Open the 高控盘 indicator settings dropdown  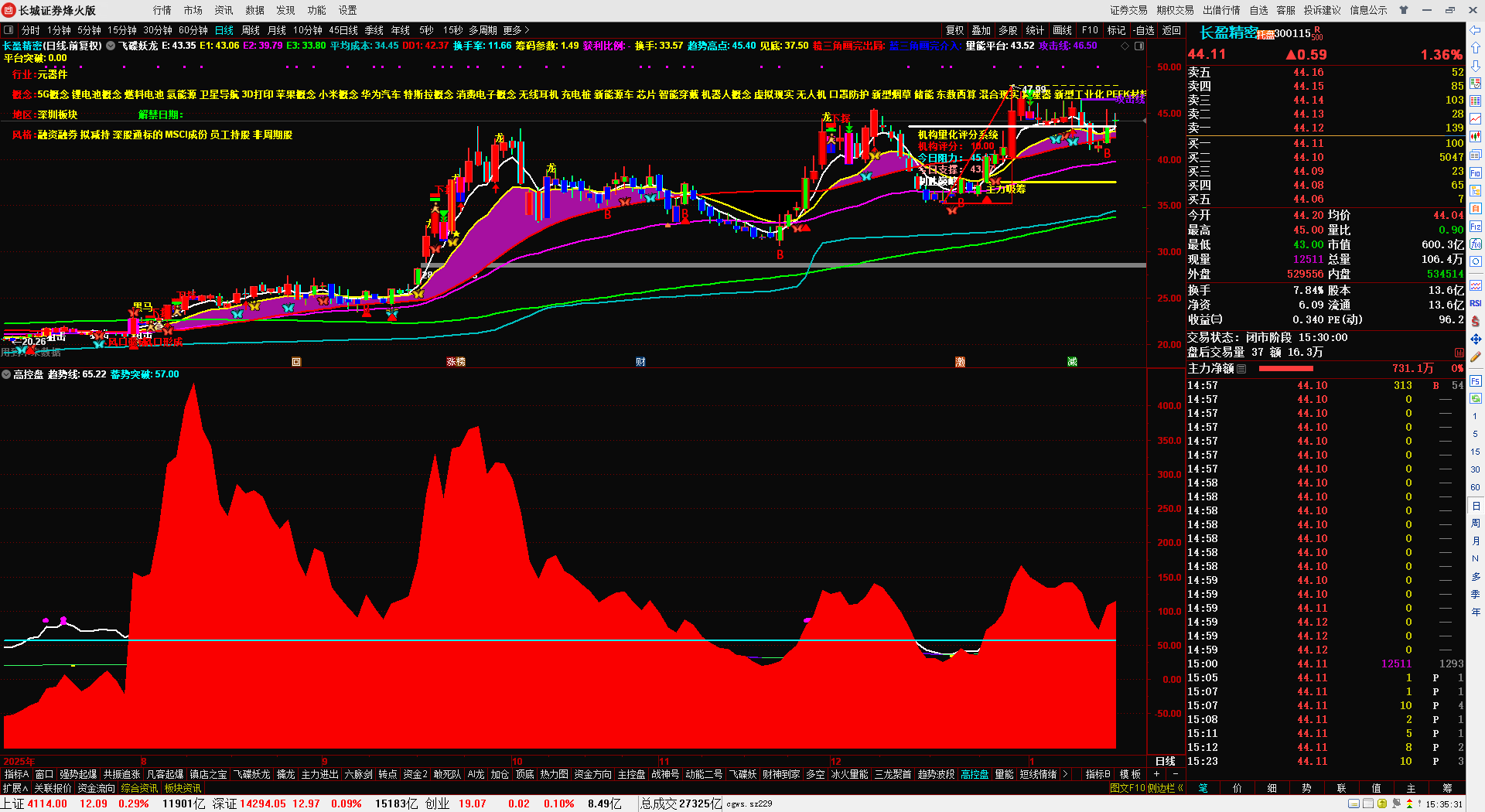point(6,374)
